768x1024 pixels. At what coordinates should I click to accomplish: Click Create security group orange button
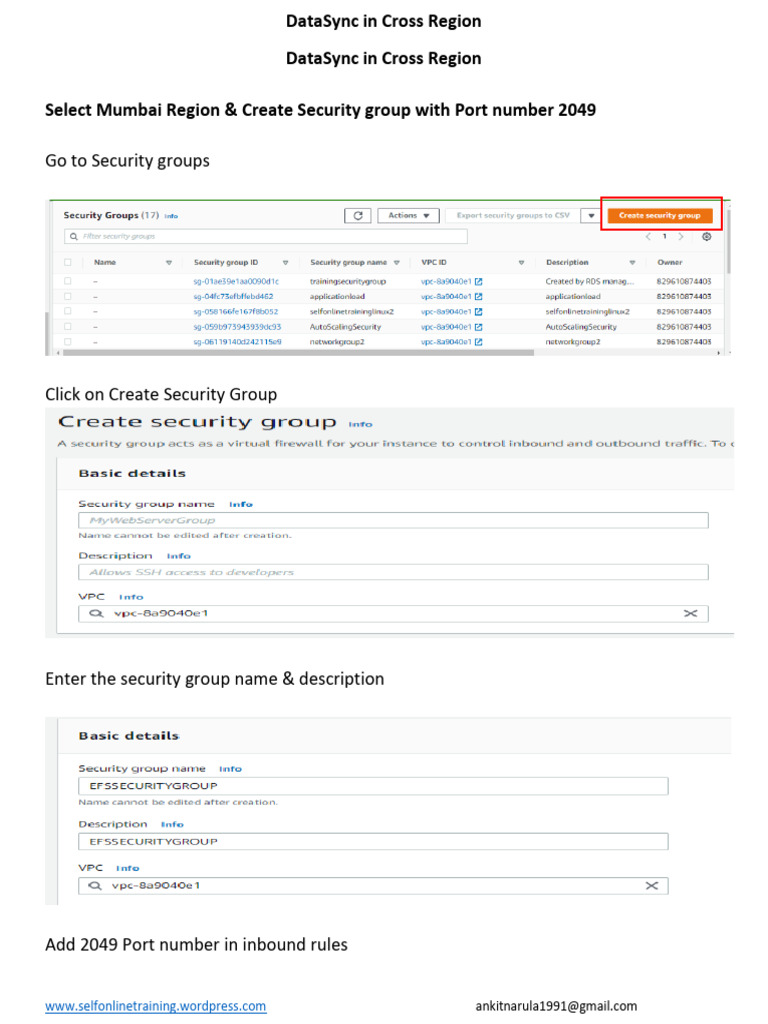659,215
